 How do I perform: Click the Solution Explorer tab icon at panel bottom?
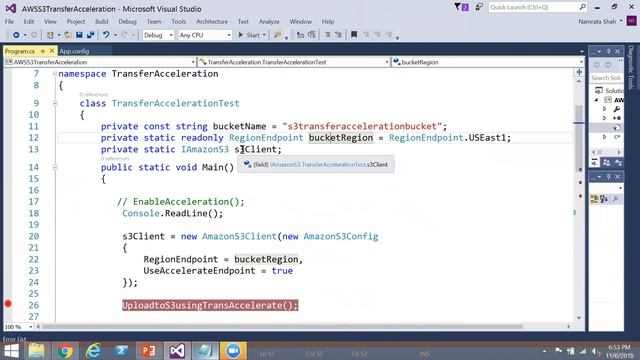595,162
